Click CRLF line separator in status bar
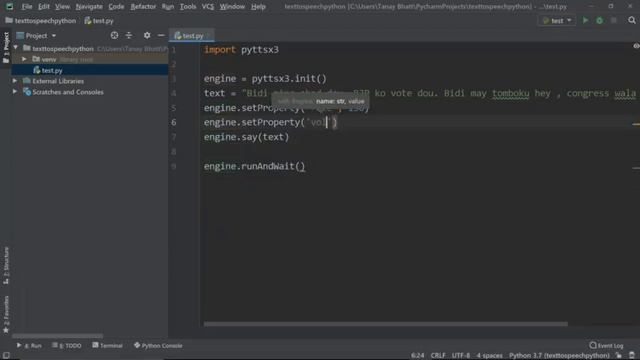Viewport: 640px width, 360px height. (438, 356)
